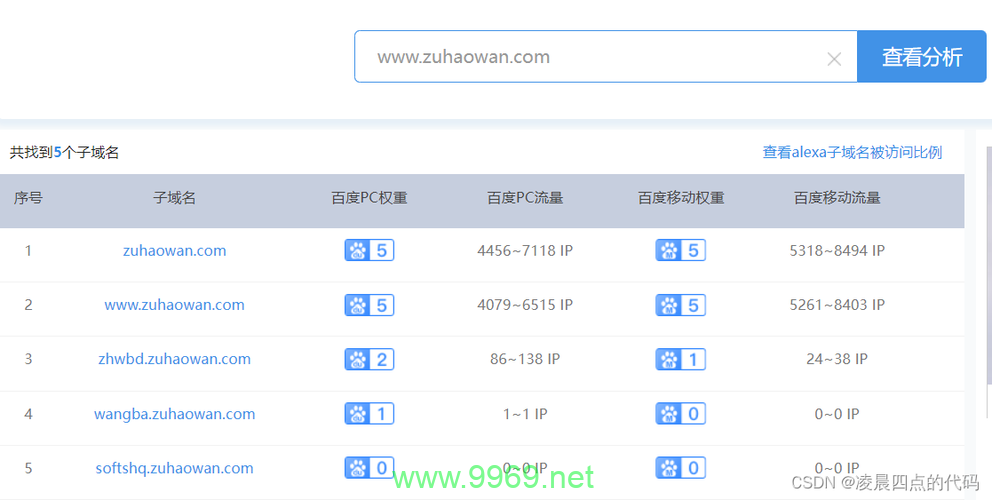Select the 4456~7118 IP traffic cell
The image size is (992, 500).
tap(525, 251)
